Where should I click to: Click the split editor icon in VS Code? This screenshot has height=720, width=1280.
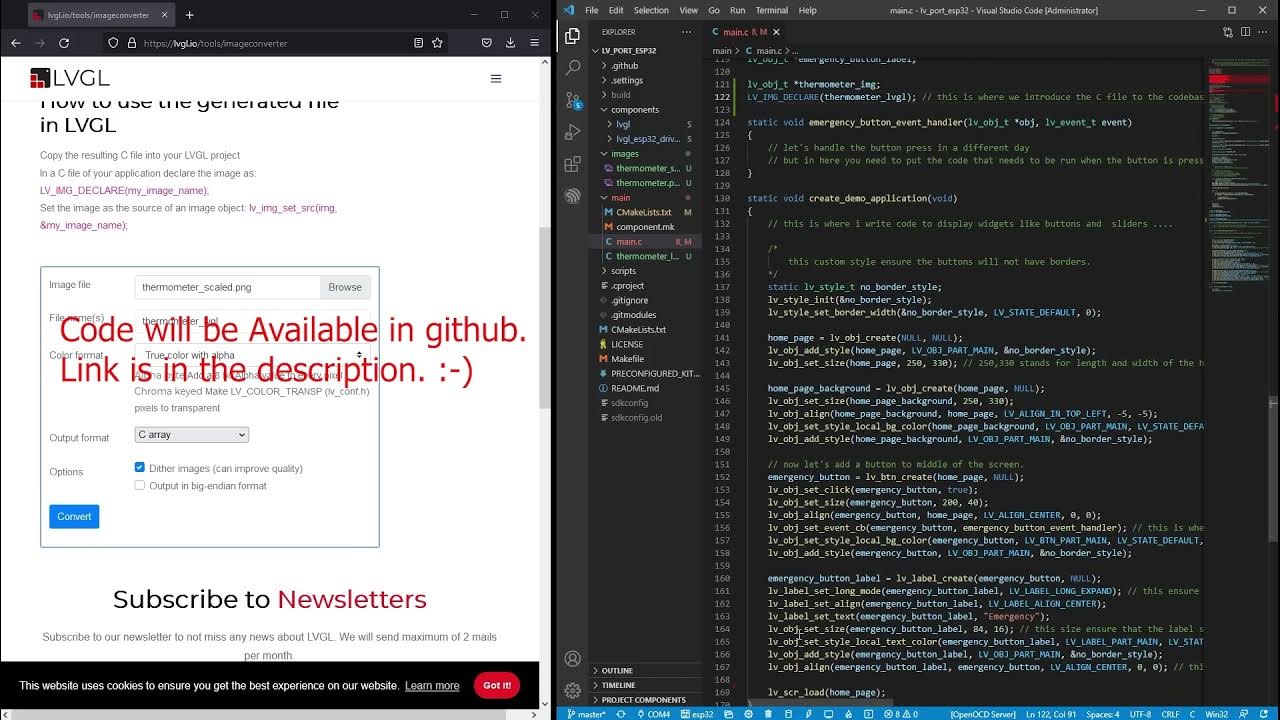1245,32
